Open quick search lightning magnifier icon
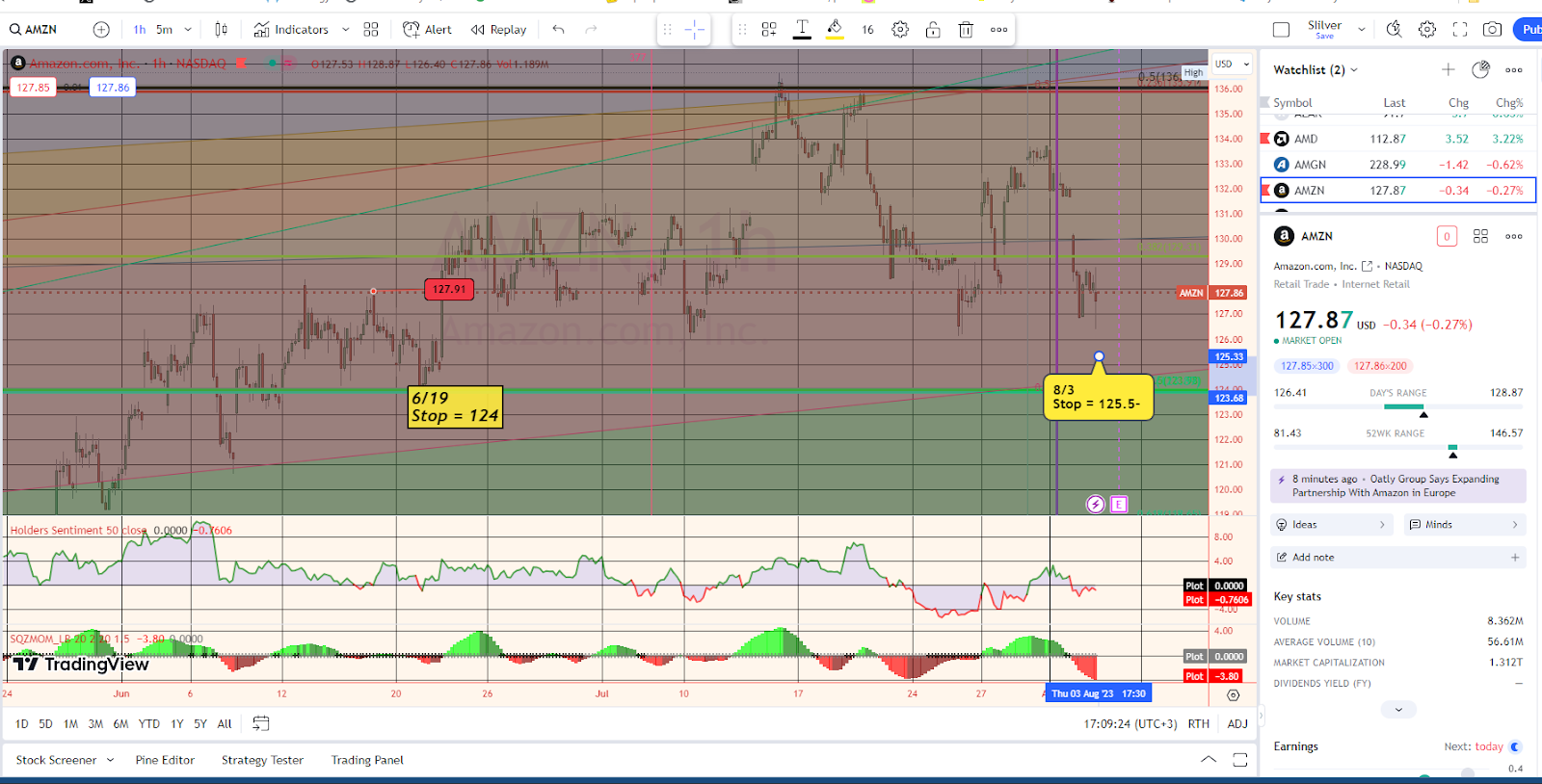 click(x=1395, y=30)
